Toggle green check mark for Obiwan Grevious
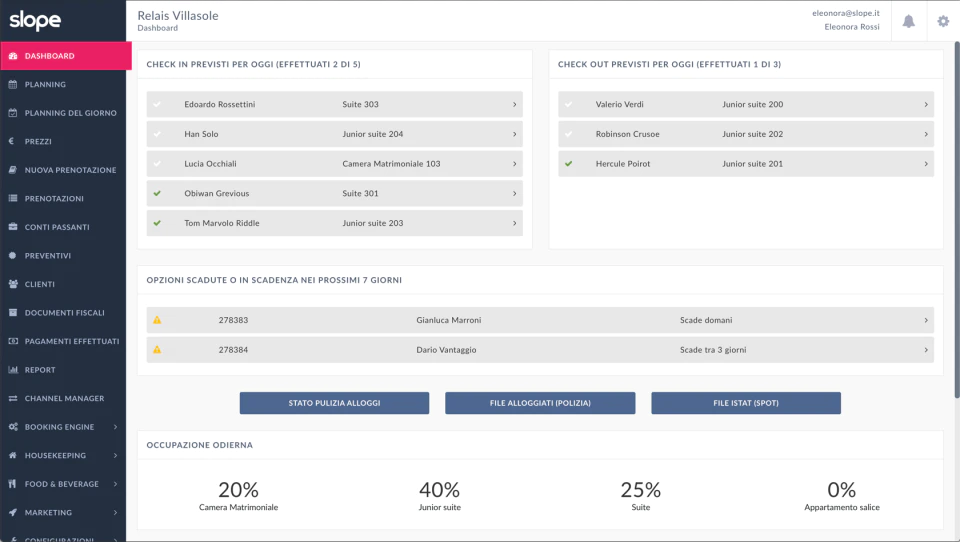This screenshot has height=542, width=960. pyautogui.click(x=157, y=194)
